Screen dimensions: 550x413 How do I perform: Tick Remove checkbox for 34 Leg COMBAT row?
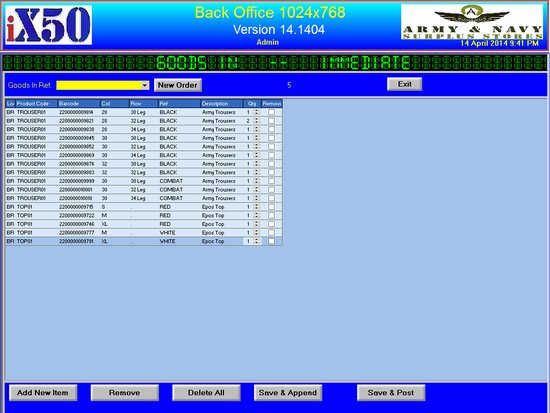(271, 198)
